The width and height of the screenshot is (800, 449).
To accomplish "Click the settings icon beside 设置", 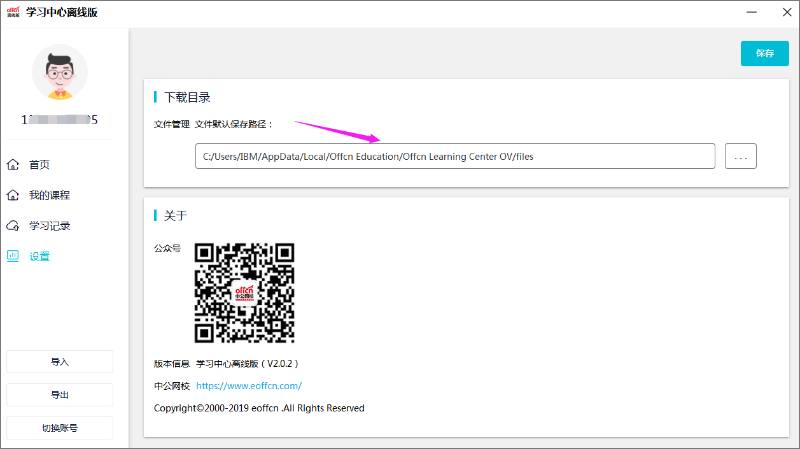I will coord(13,256).
